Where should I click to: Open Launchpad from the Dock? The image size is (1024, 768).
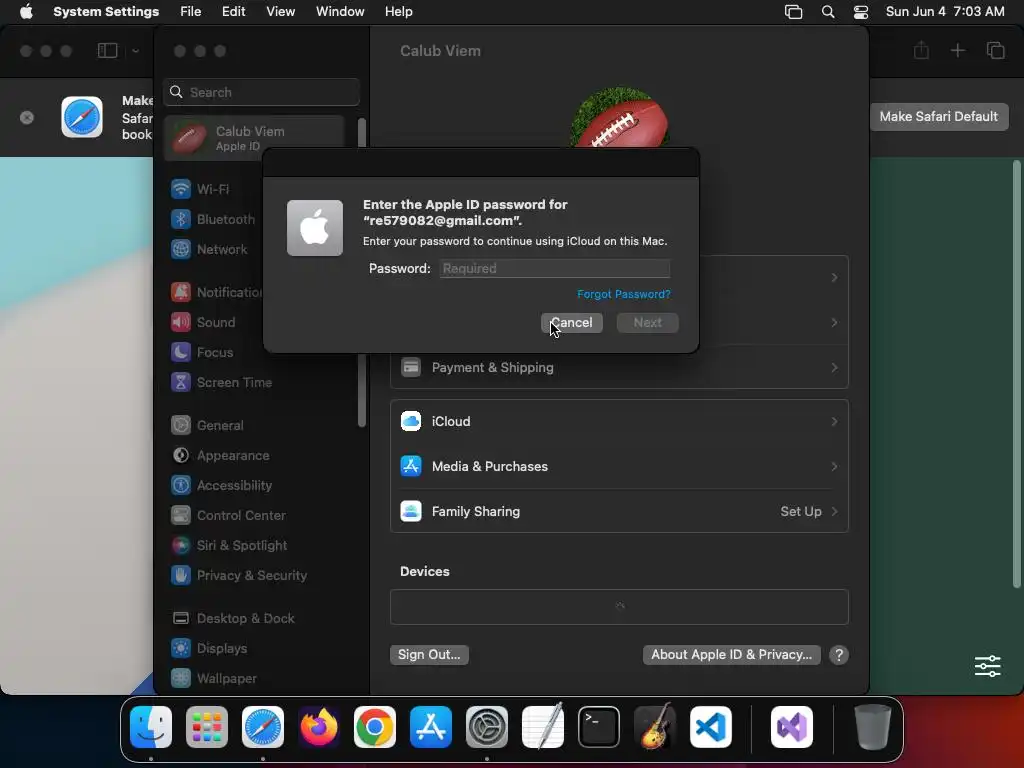pyautogui.click(x=207, y=727)
